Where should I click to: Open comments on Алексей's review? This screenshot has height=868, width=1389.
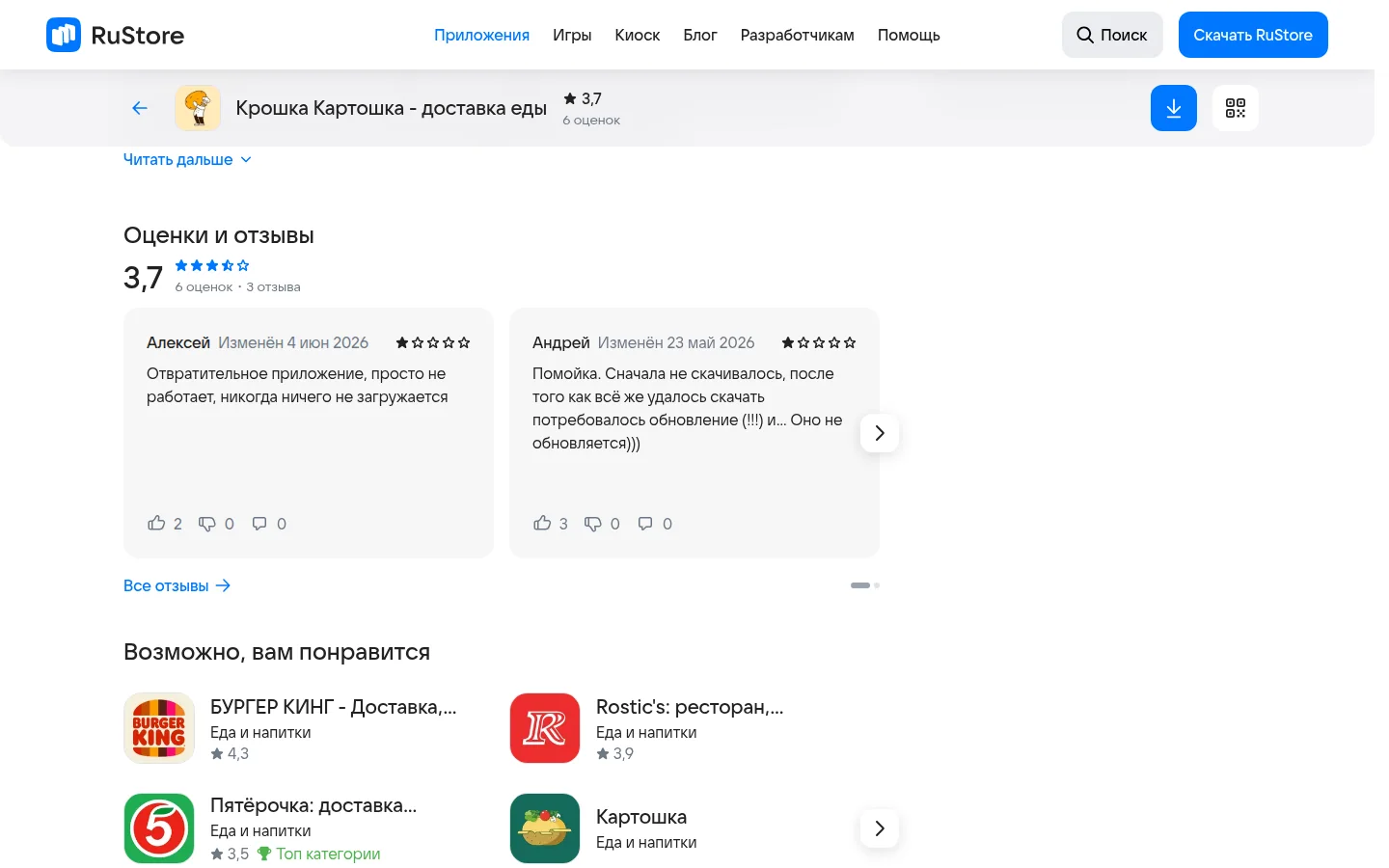[x=259, y=524]
